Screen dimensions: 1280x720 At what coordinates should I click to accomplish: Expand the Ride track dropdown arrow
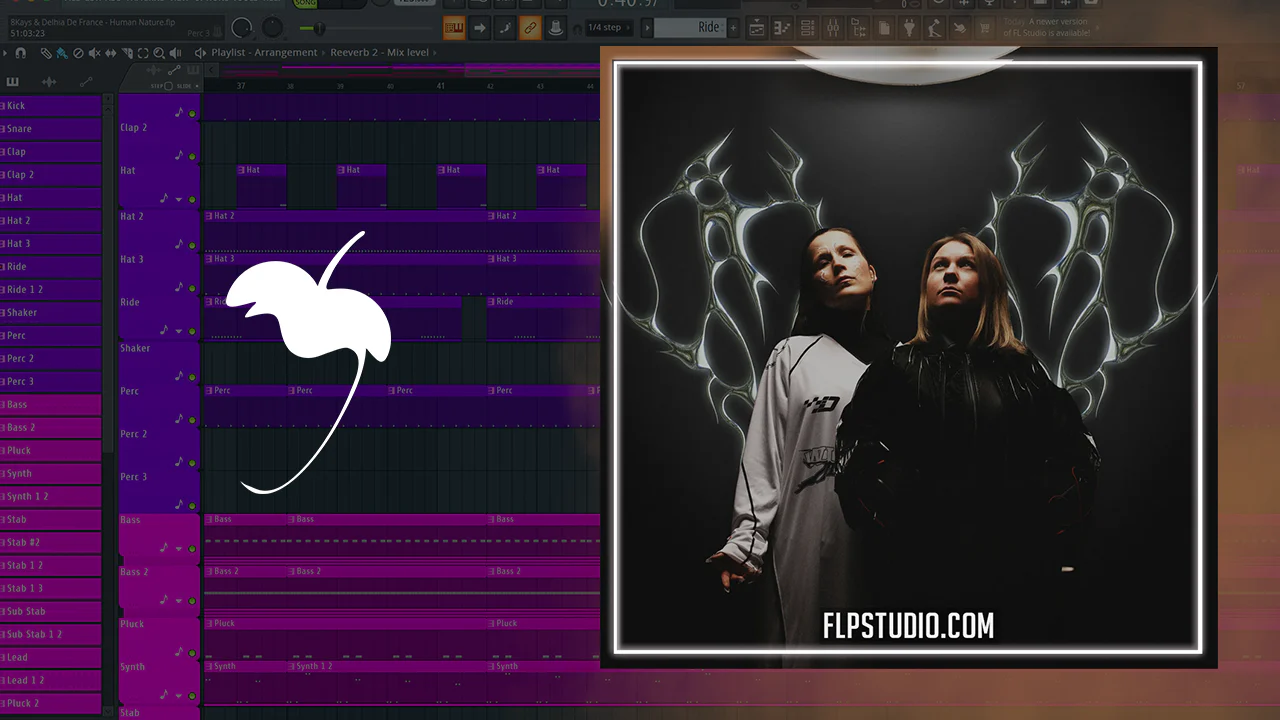179,331
